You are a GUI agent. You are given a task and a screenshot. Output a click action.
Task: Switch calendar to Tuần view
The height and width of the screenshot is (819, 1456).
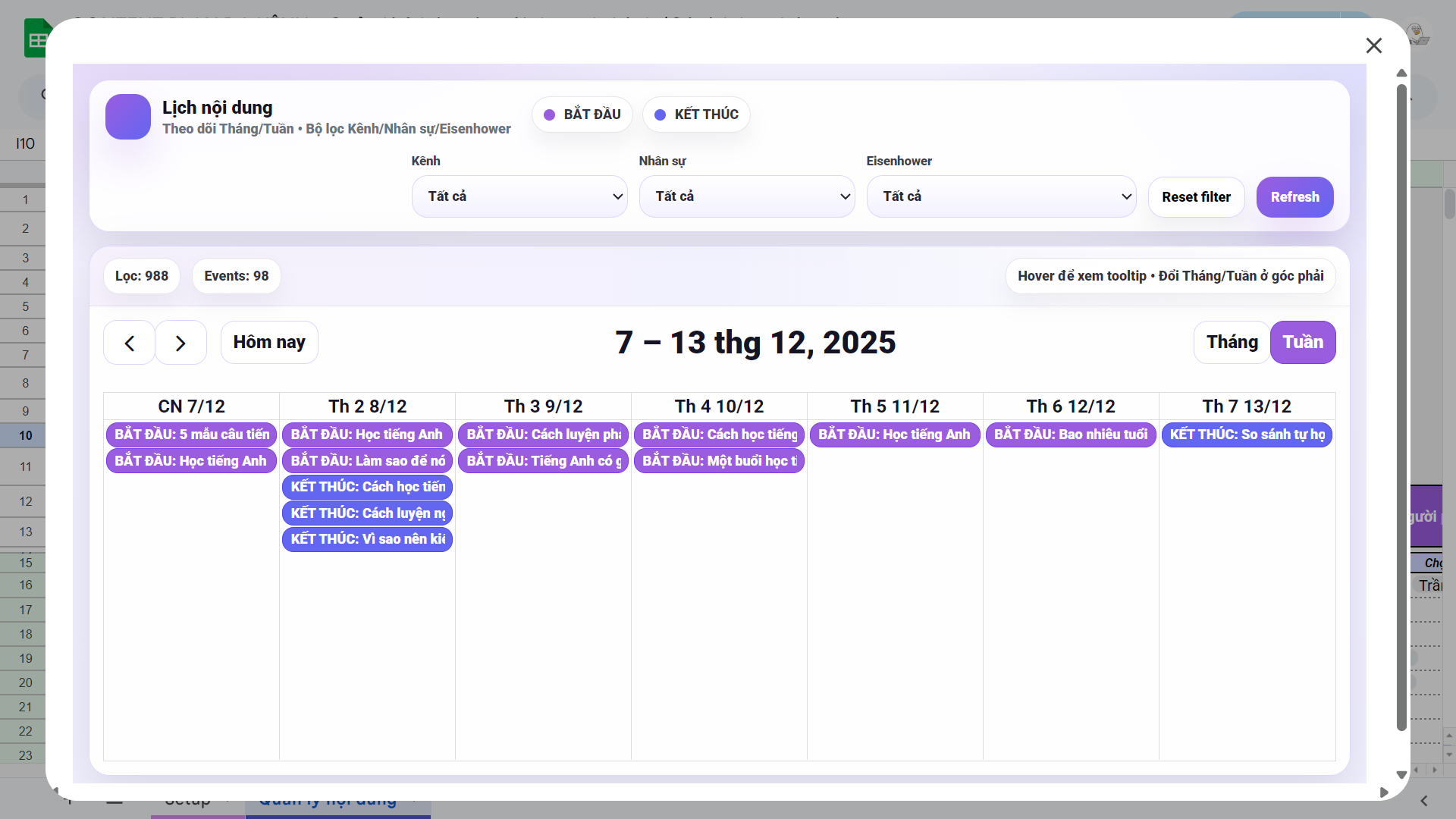coord(1302,342)
